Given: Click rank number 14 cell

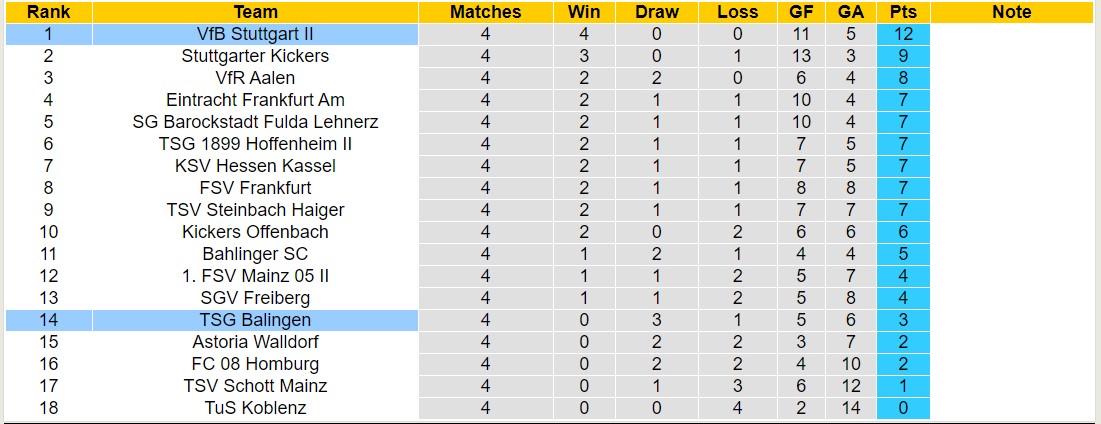Looking at the screenshot, I should coord(48,320).
